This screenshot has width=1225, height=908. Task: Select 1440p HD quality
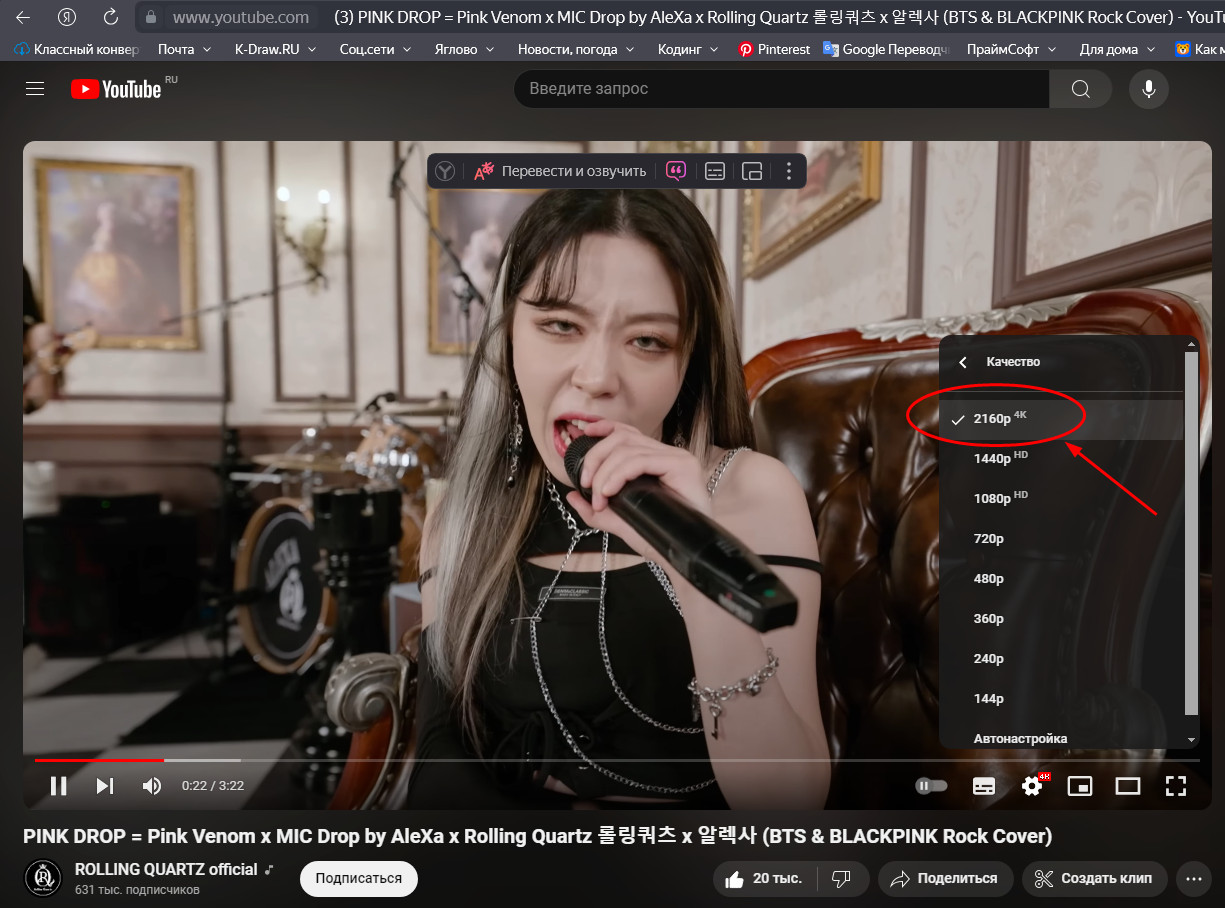(1061, 459)
